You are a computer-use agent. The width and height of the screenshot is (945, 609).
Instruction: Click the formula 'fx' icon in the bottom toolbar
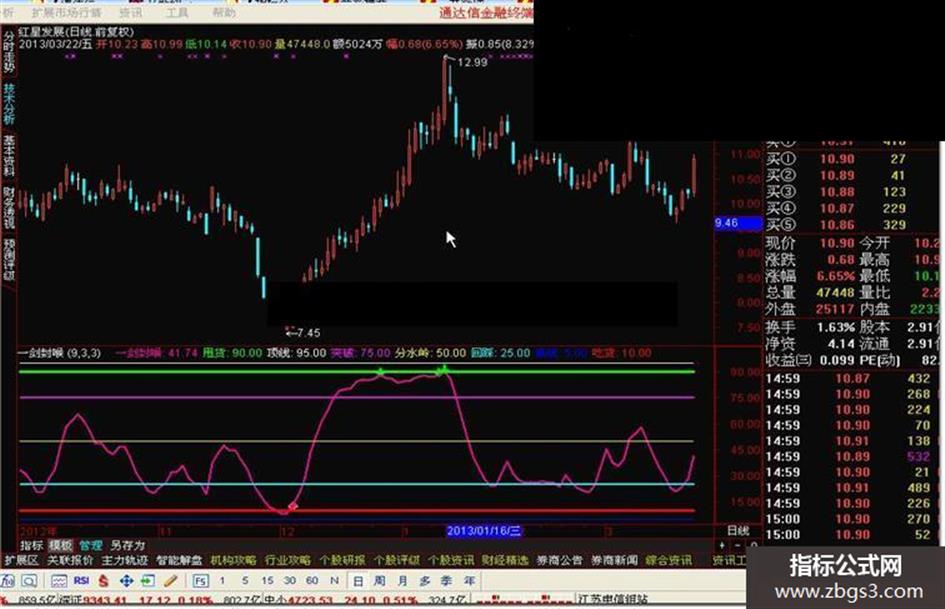click(8, 581)
